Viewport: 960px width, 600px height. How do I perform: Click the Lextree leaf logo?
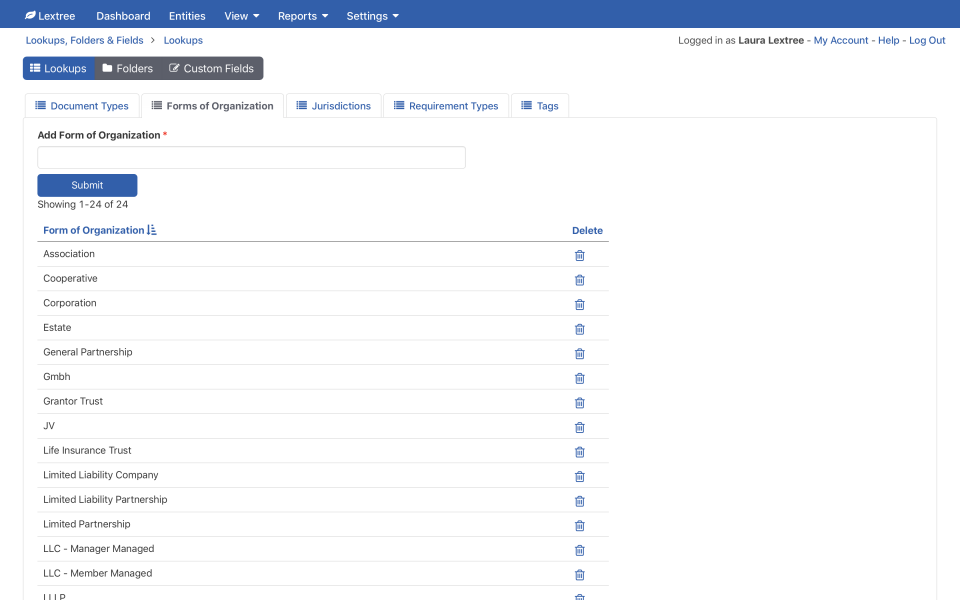(x=28, y=14)
